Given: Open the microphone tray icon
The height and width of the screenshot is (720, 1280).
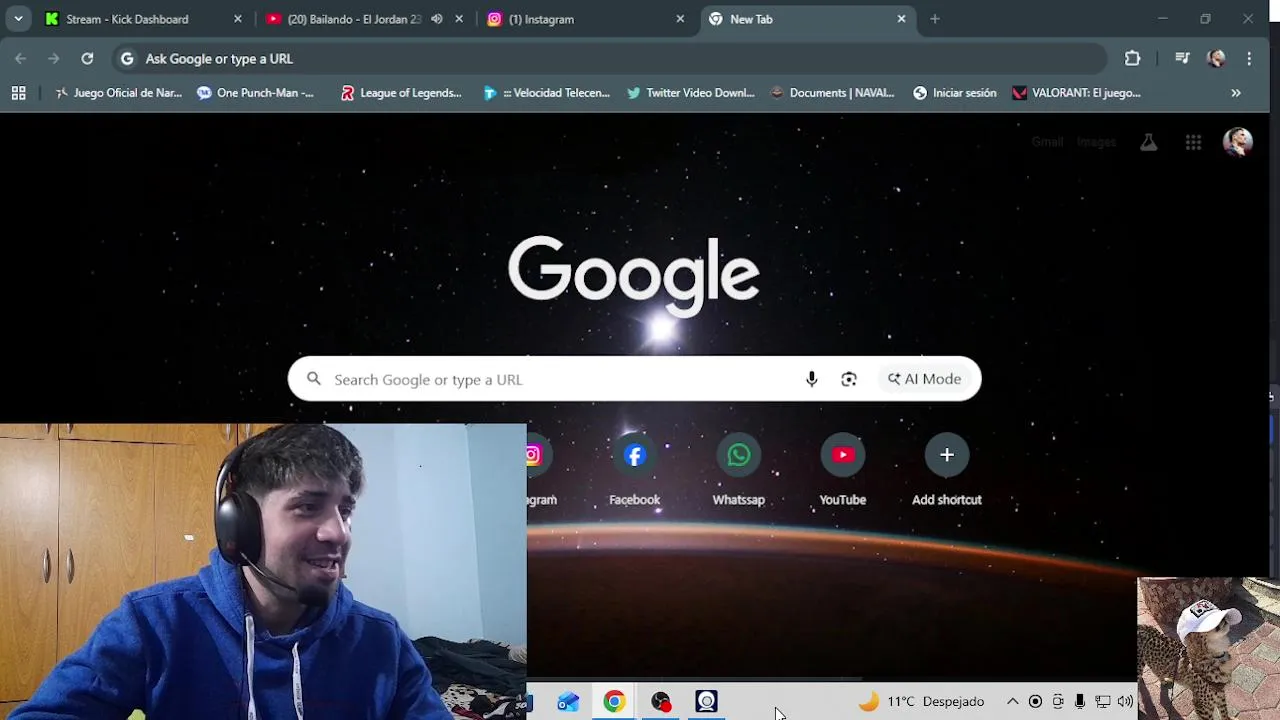Looking at the screenshot, I should (x=1080, y=702).
